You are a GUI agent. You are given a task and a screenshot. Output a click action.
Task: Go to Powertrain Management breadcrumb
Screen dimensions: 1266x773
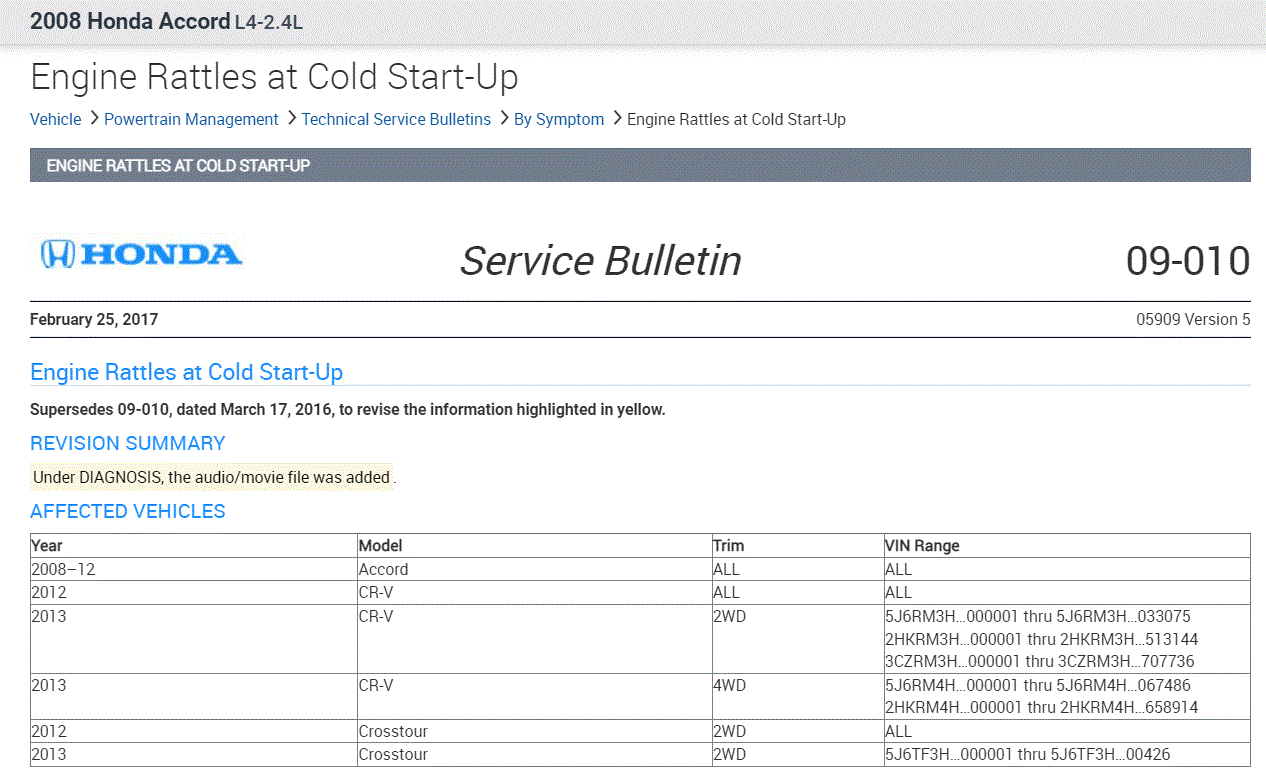click(191, 120)
